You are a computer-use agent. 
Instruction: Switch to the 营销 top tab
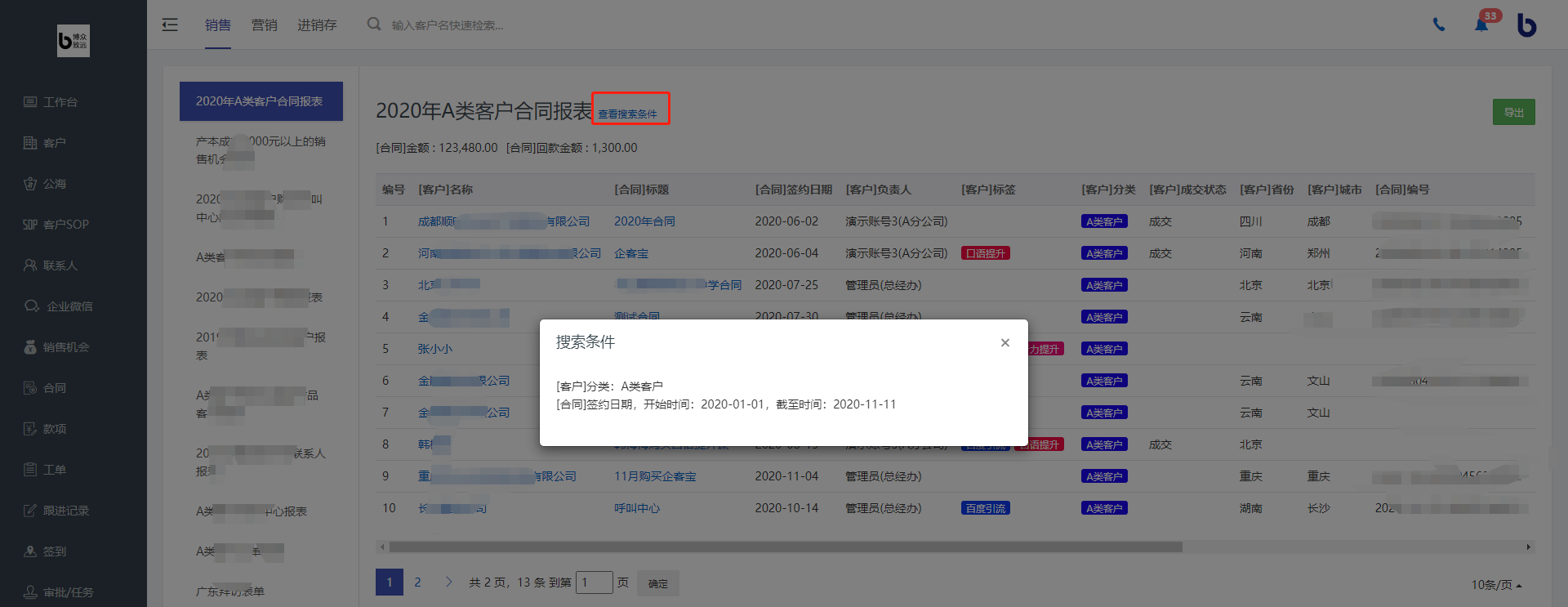(x=264, y=25)
